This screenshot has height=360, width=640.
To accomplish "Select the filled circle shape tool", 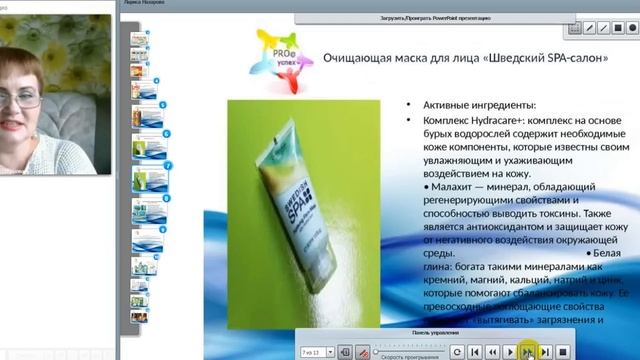I will coord(632,28).
